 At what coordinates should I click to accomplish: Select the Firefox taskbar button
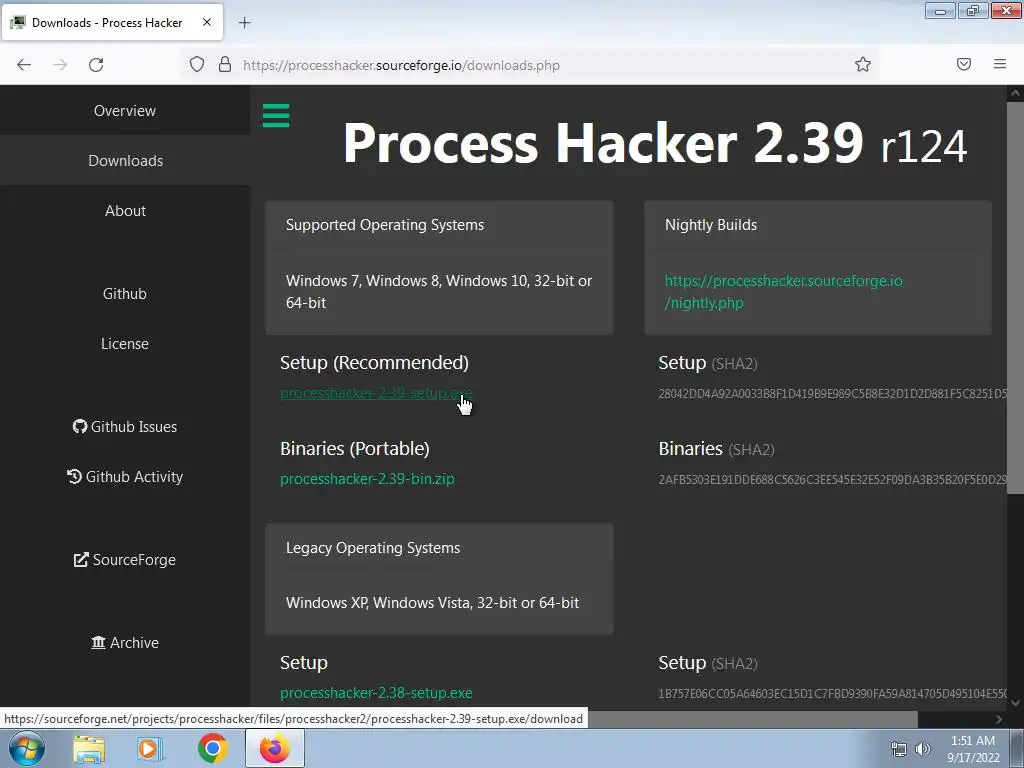click(x=274, y=748)
